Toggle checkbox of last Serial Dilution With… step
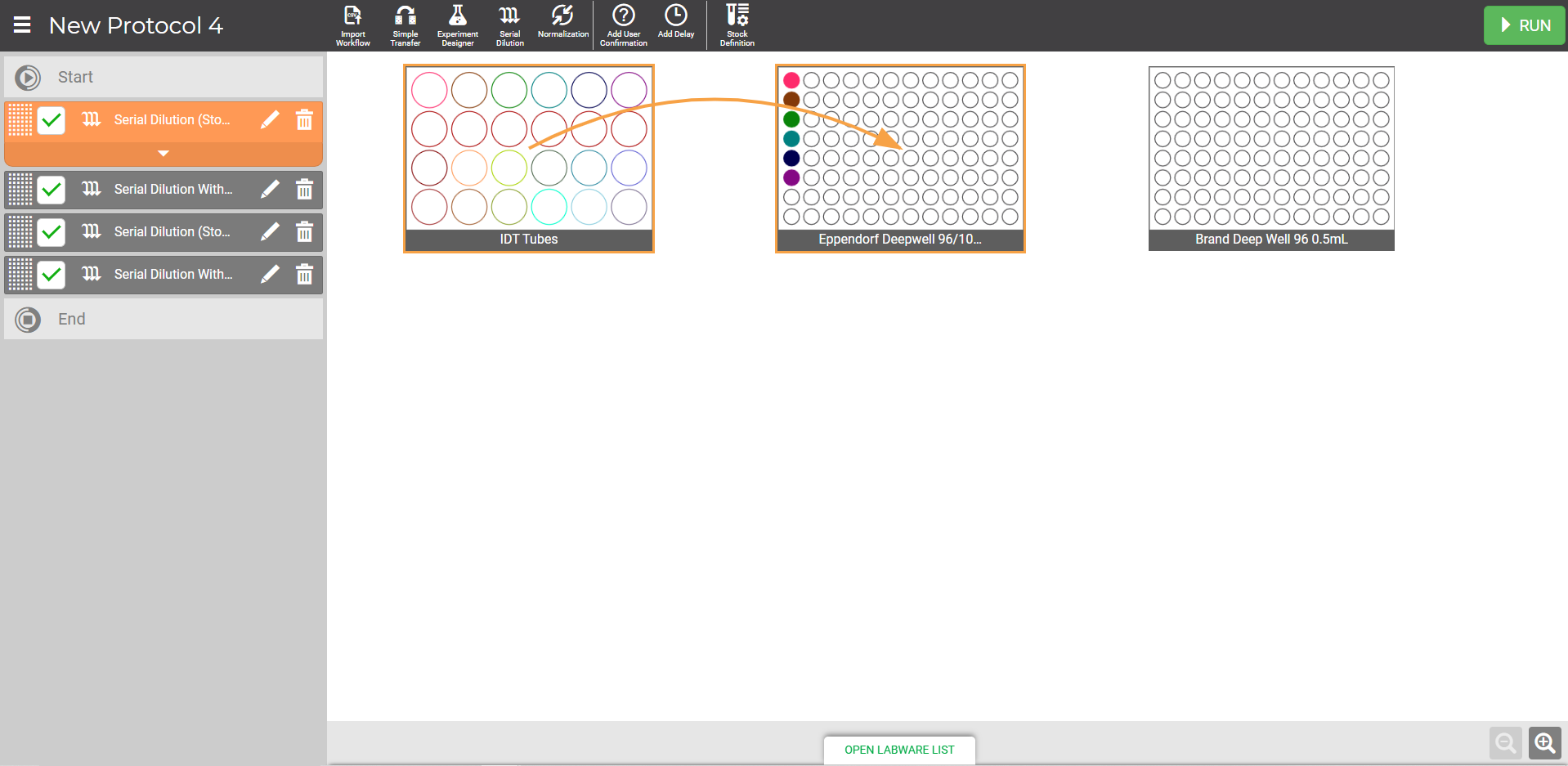Viewport: 1568px width, 766px height. 52,275
